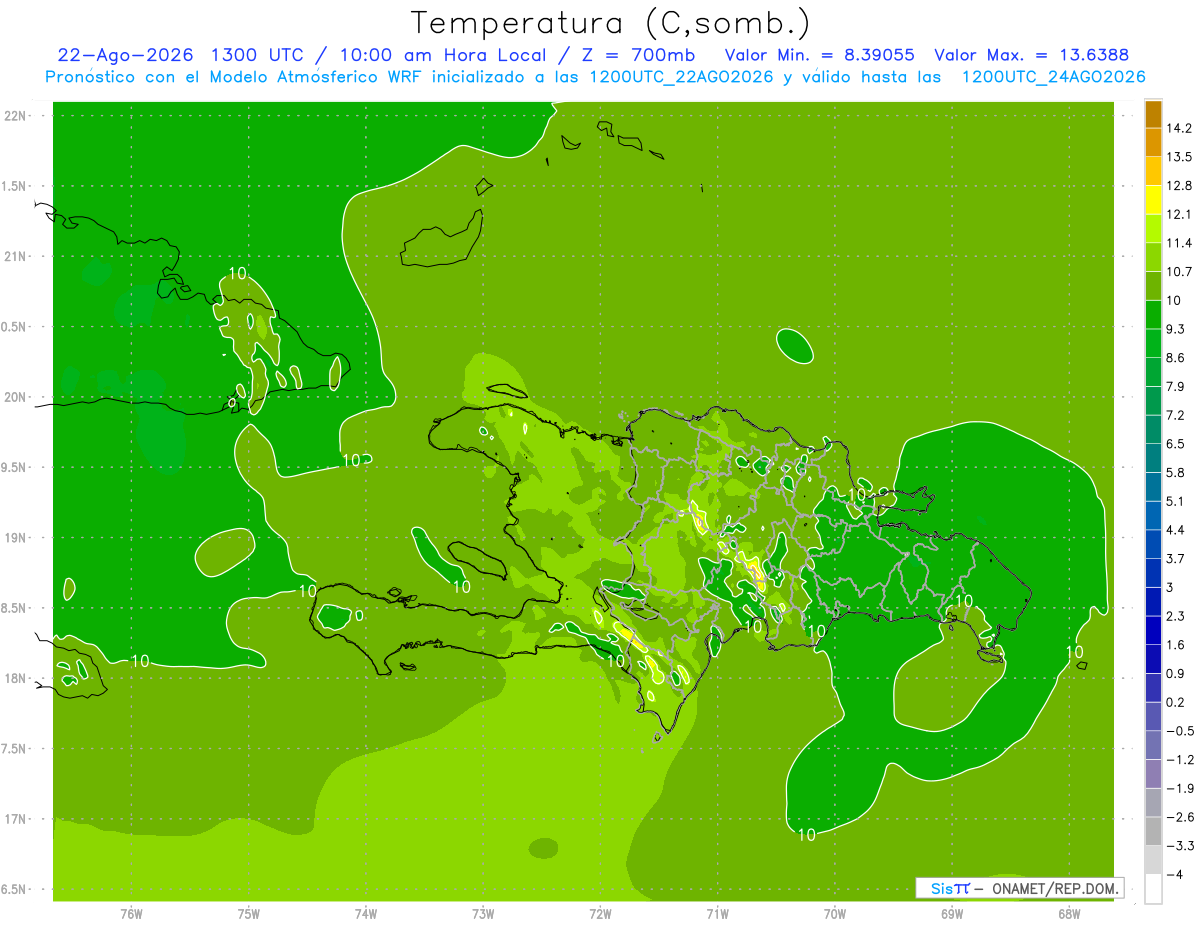Select the green legend band between 9.3 and 10
This screenshot has width=1200, height=927.
click(1153, 314)
